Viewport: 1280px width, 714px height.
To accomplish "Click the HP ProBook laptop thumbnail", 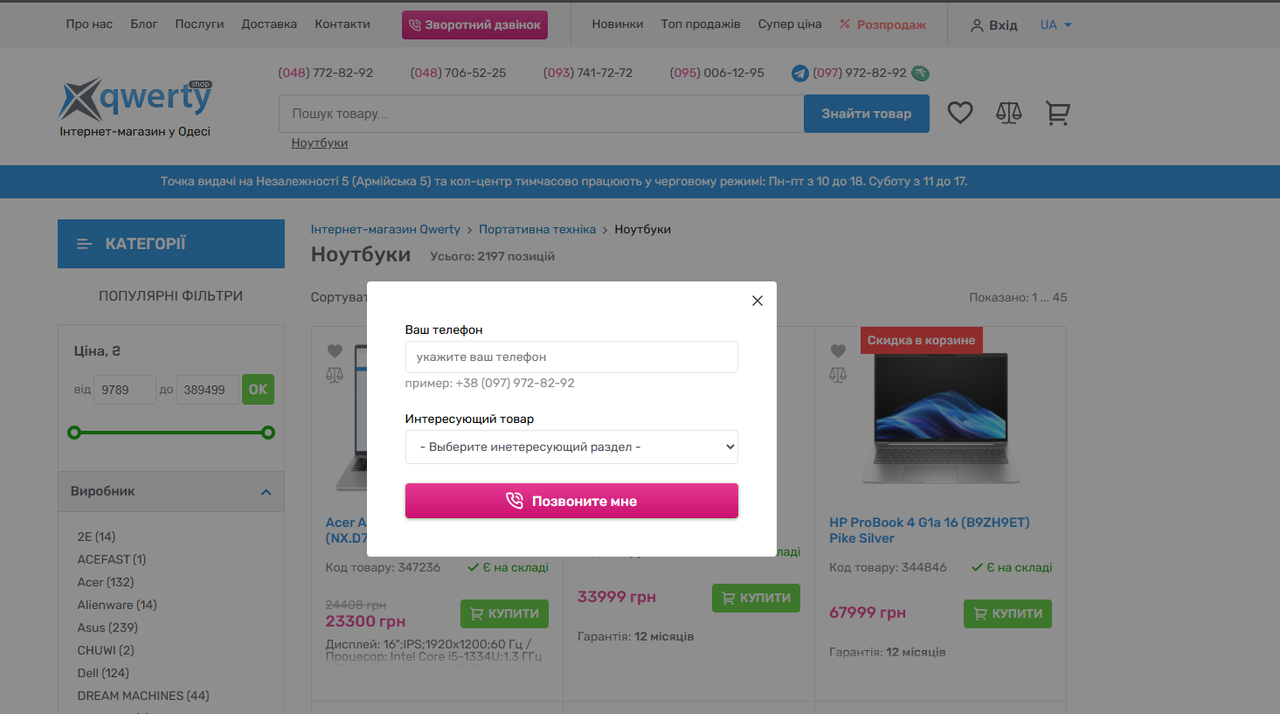I will point(941,418).
